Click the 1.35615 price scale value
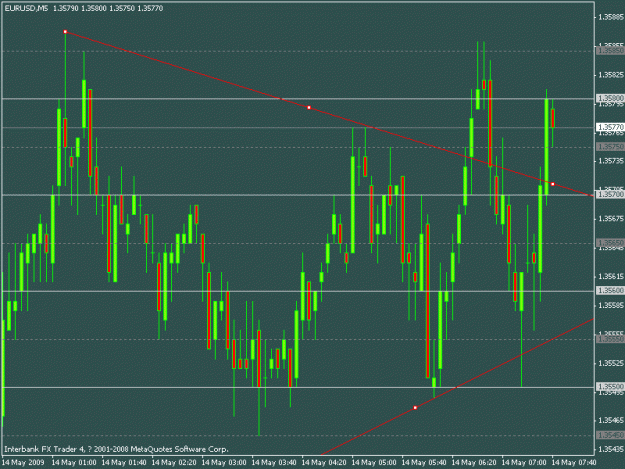This screenshot has width=625, height=469. (611, 277)
